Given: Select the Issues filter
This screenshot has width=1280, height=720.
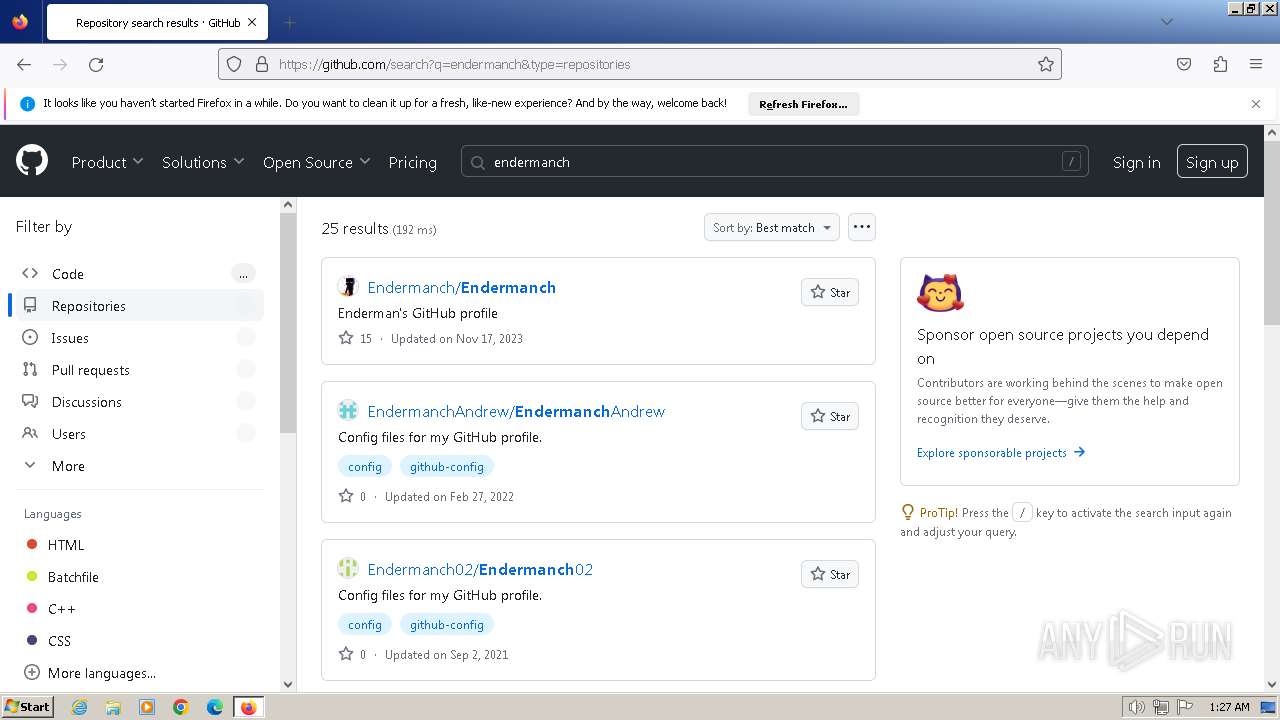Looking at the screenshot, I should [140, 338].
